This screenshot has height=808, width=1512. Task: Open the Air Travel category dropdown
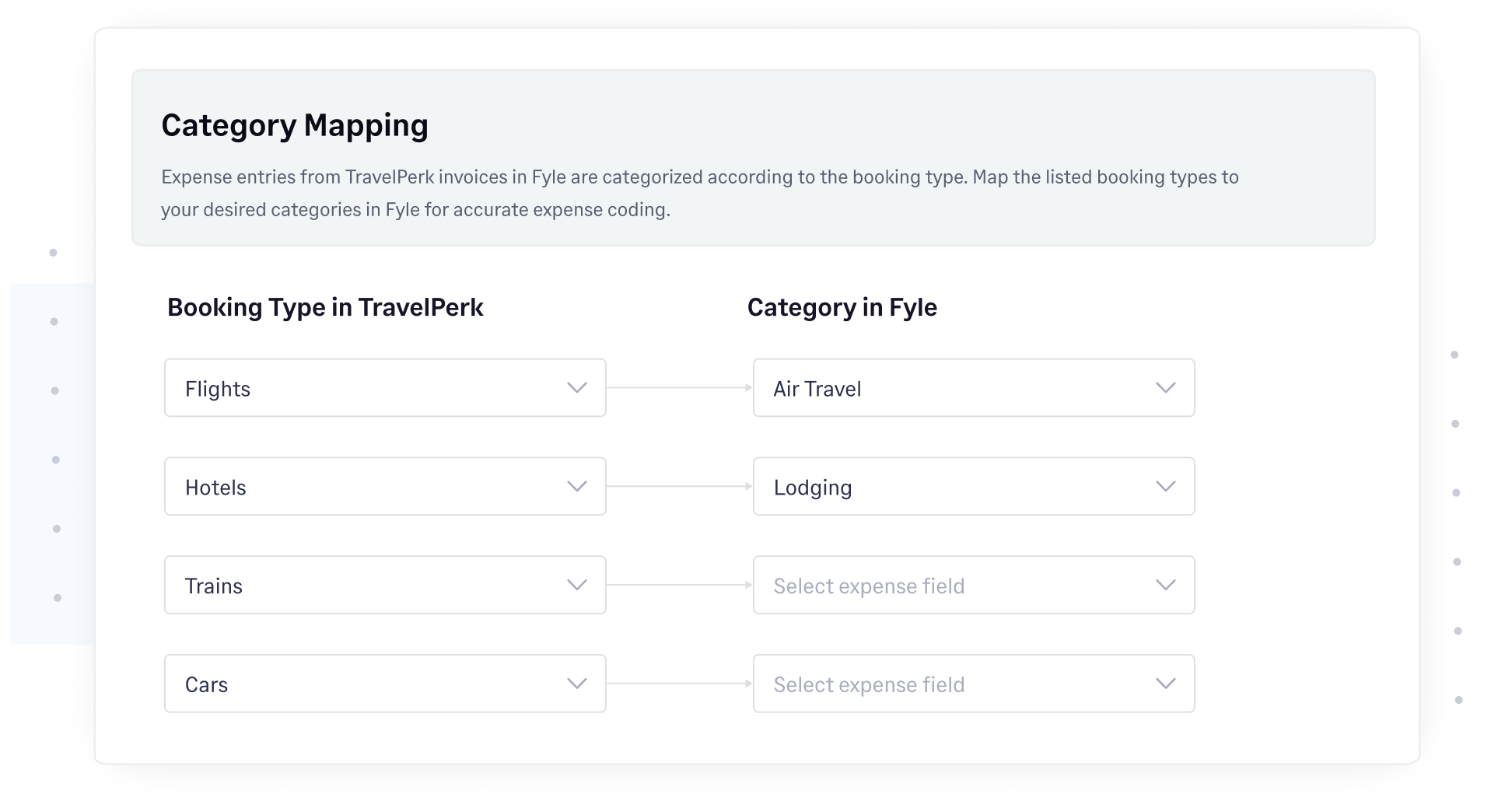coord(973,388)
